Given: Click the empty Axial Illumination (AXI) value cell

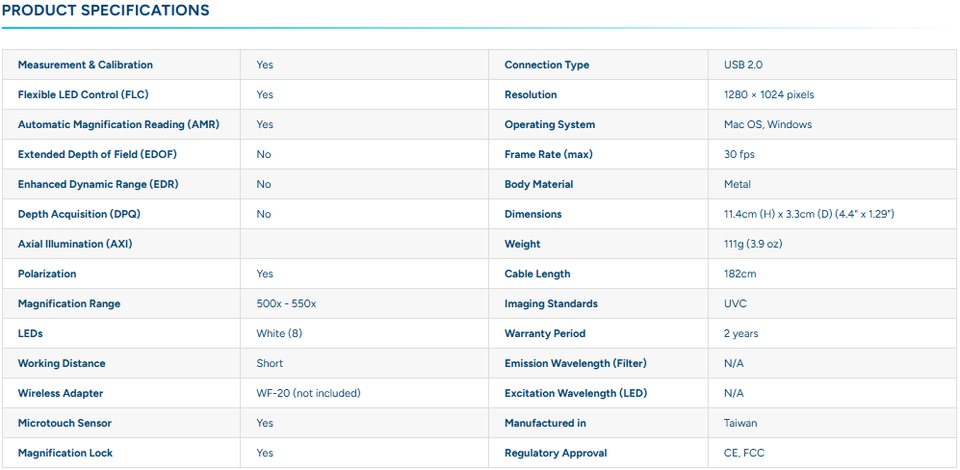Looking at the screenshot, I should [364, 244].
